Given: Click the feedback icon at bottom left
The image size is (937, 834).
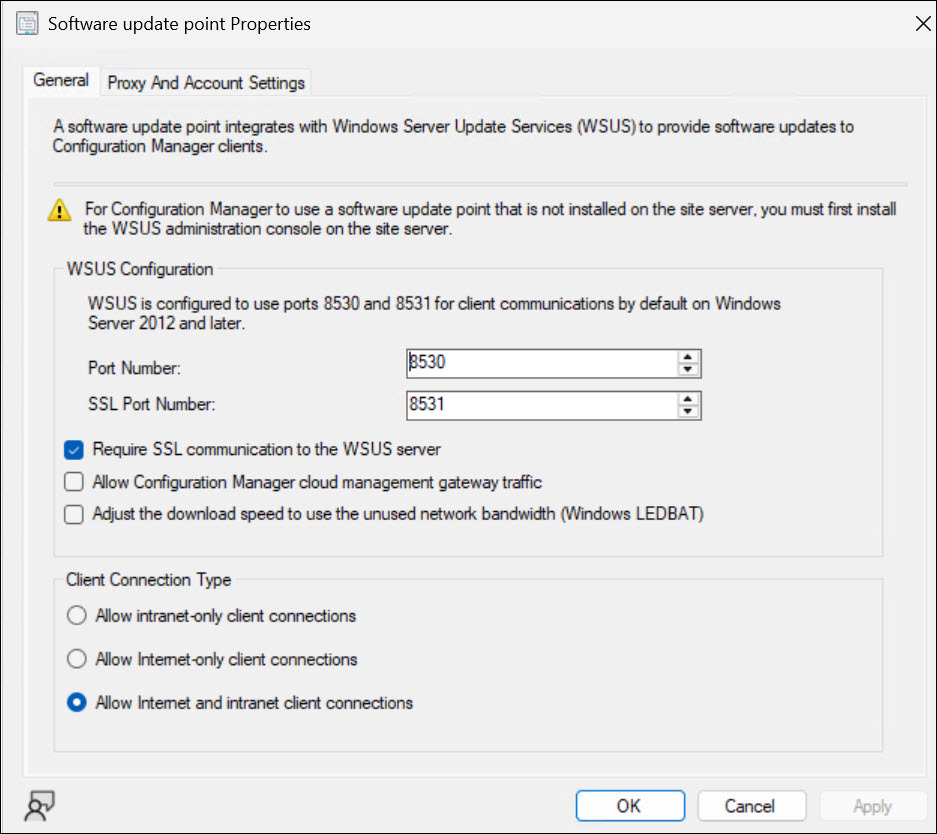Looking at the screenshot, I should click(x=41, y=805).
